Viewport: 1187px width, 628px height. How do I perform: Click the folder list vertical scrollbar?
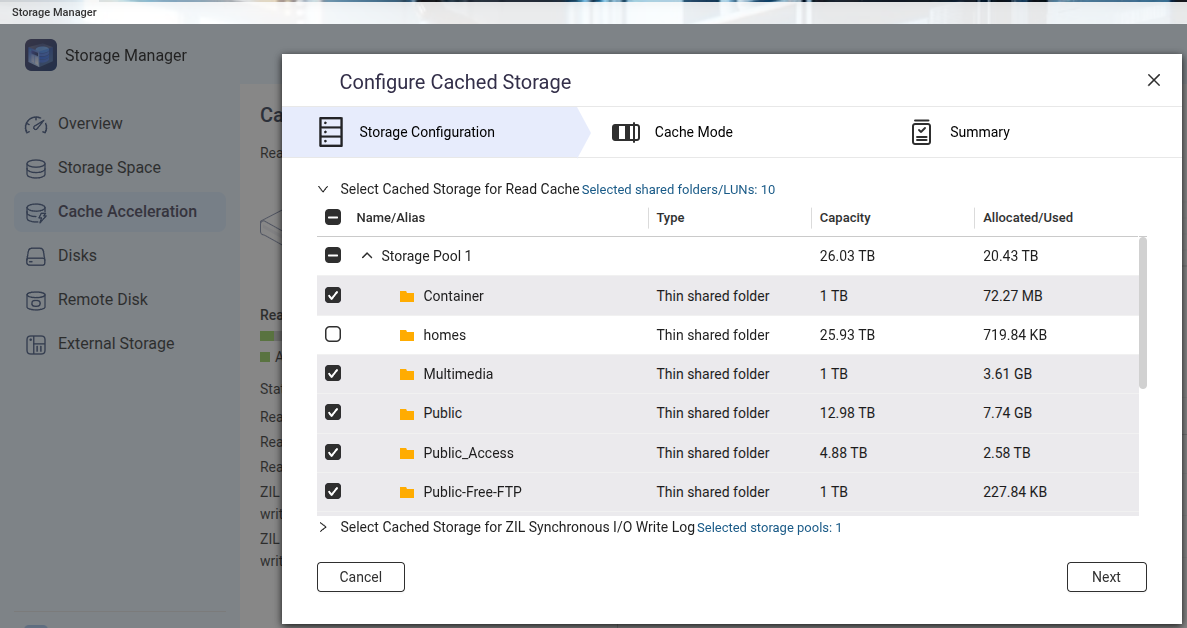pyautogui.click(x=1143, y=312)
